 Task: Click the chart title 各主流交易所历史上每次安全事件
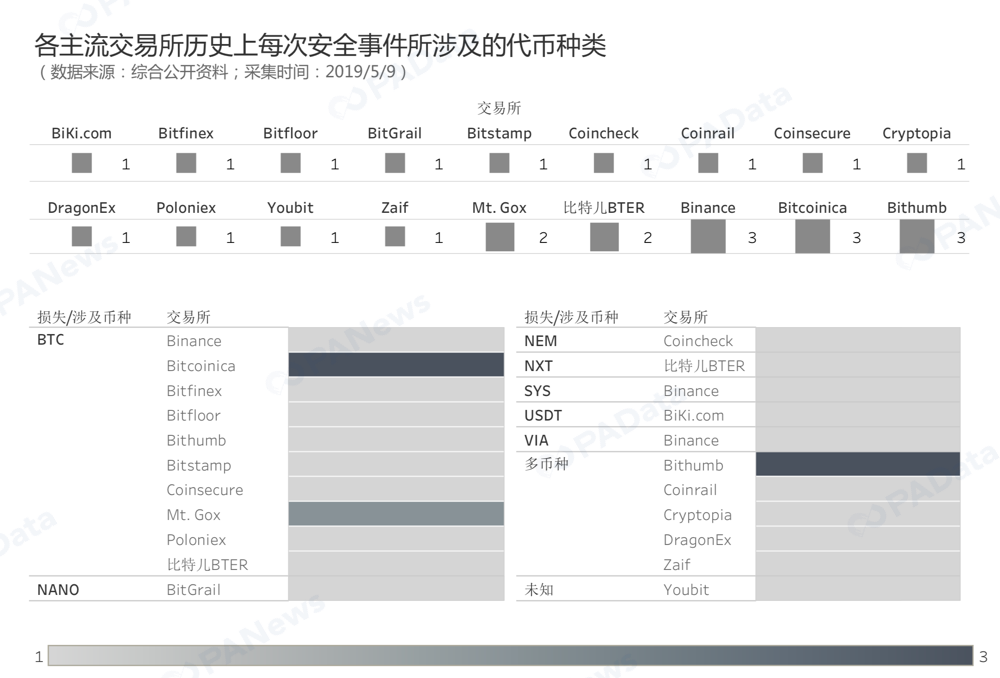click(x=320, y=45)
